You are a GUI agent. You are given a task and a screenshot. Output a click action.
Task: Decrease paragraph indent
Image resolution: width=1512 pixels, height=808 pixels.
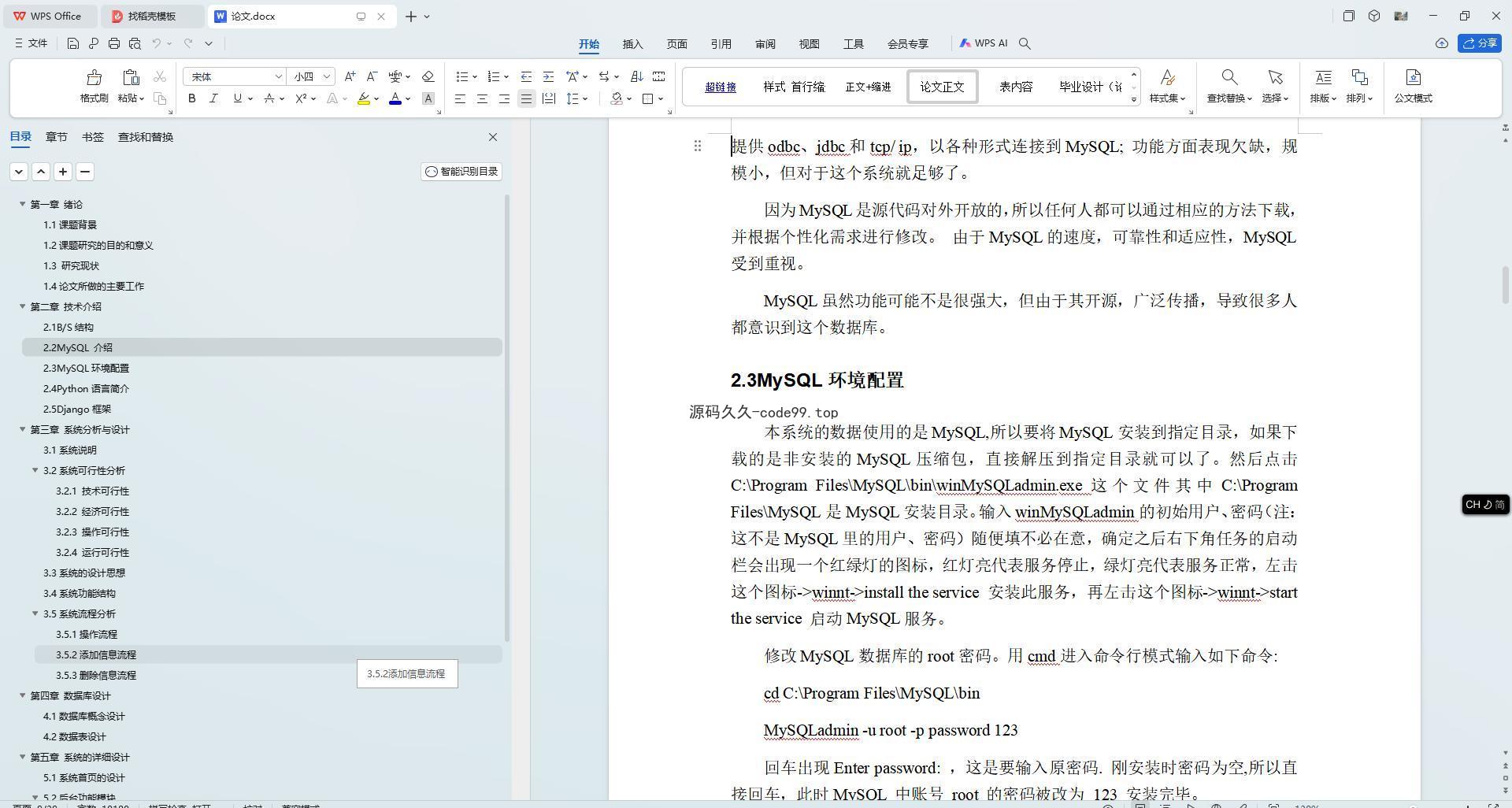coord(526,76)
